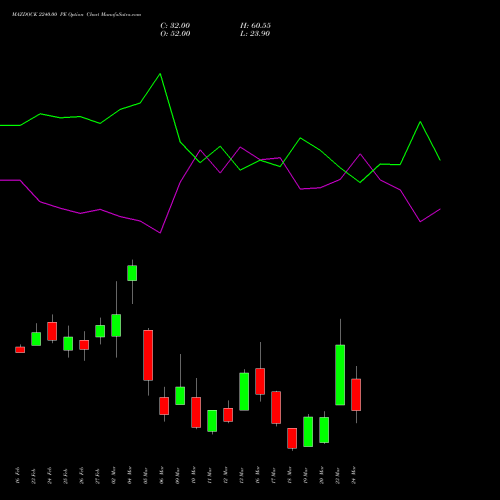Select the green candlestick above 04 Mar
500x500 pixels.
click(x=132, y=273)
